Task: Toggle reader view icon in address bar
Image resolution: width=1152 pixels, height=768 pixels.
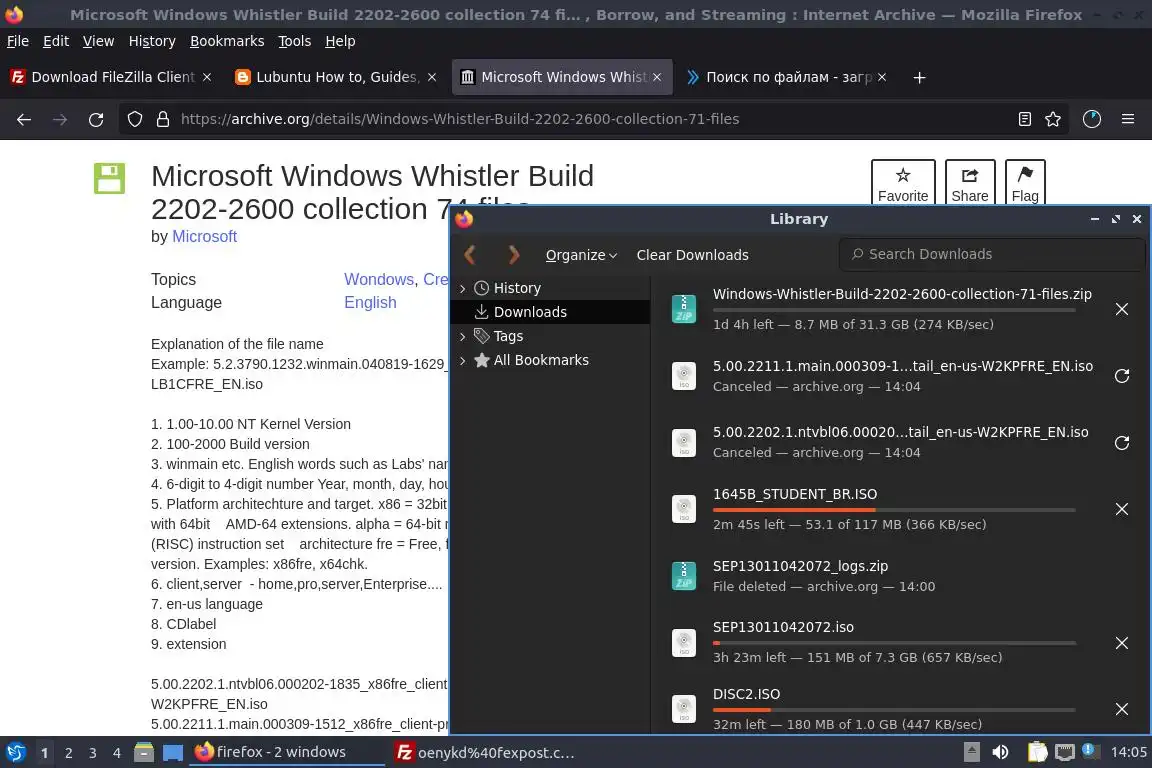Action: [1025, 119]
